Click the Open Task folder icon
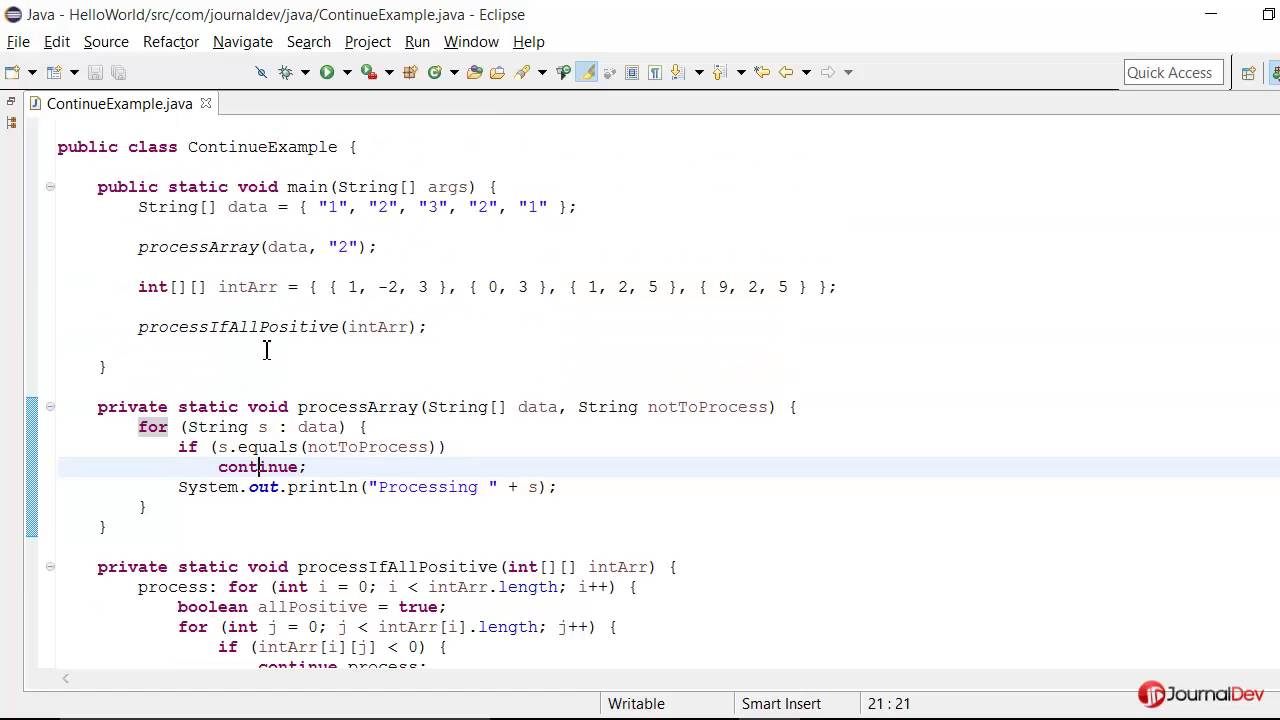The image size is (1280, 720). [x=497, y=72]
